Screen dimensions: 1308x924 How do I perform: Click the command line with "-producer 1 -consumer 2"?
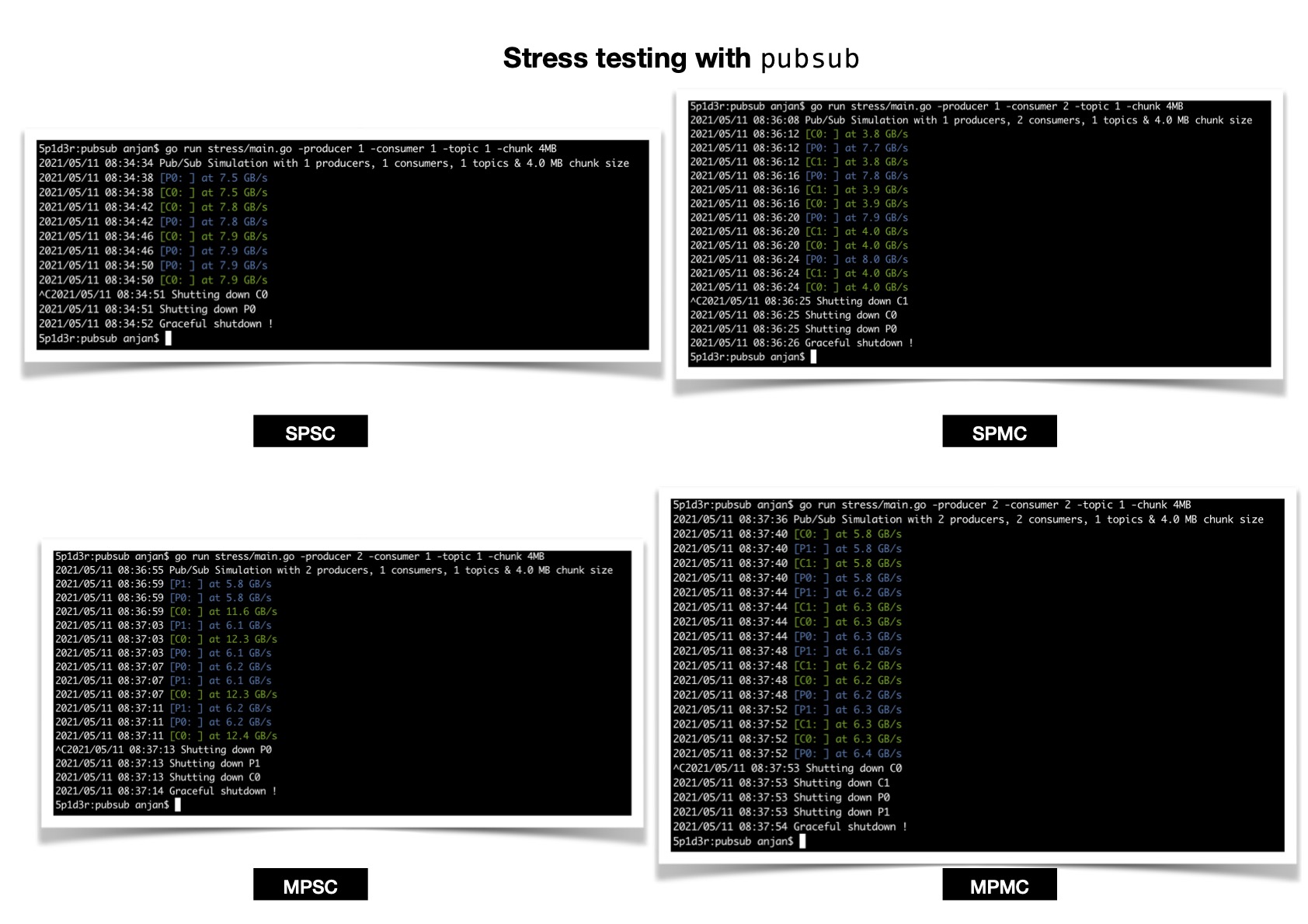point(937,106)
